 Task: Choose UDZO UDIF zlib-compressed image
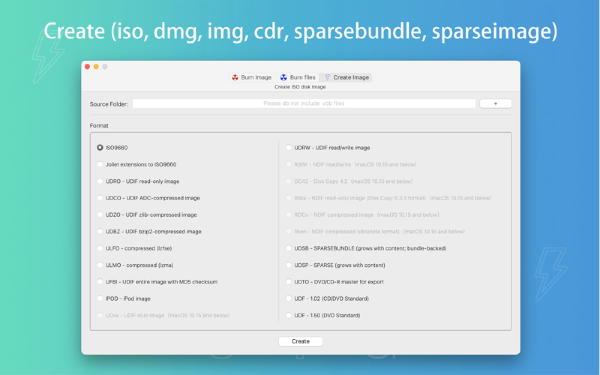pyautogui.click(x=147, y=215)
